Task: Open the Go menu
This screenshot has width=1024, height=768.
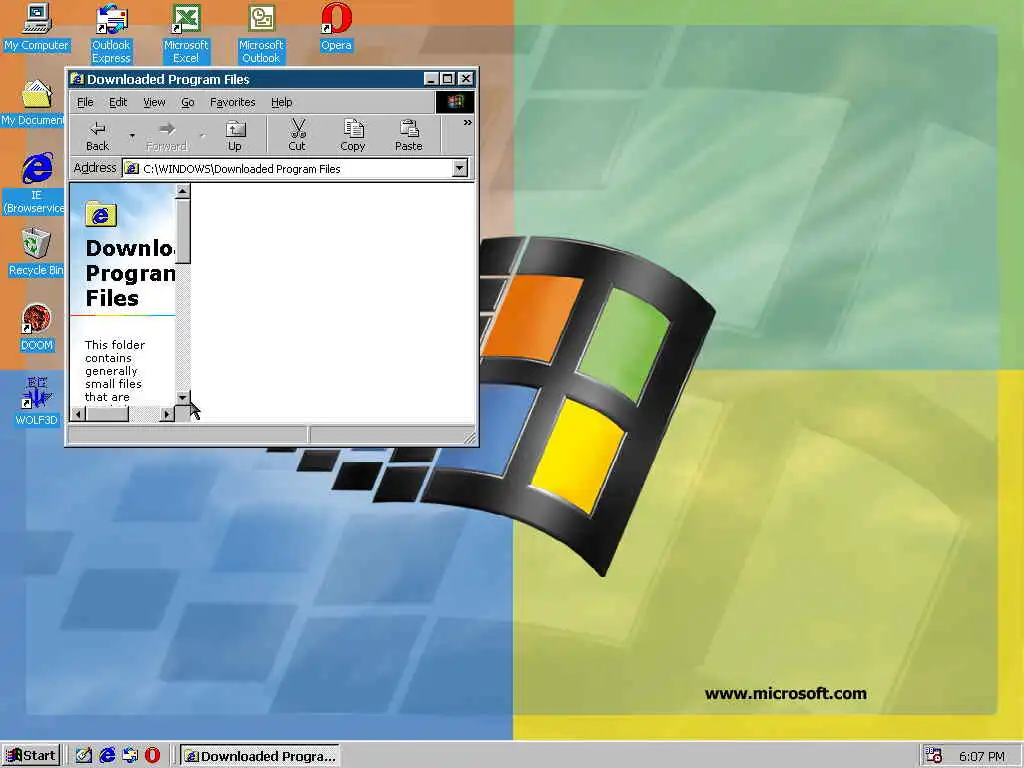Action: (188, 103)
